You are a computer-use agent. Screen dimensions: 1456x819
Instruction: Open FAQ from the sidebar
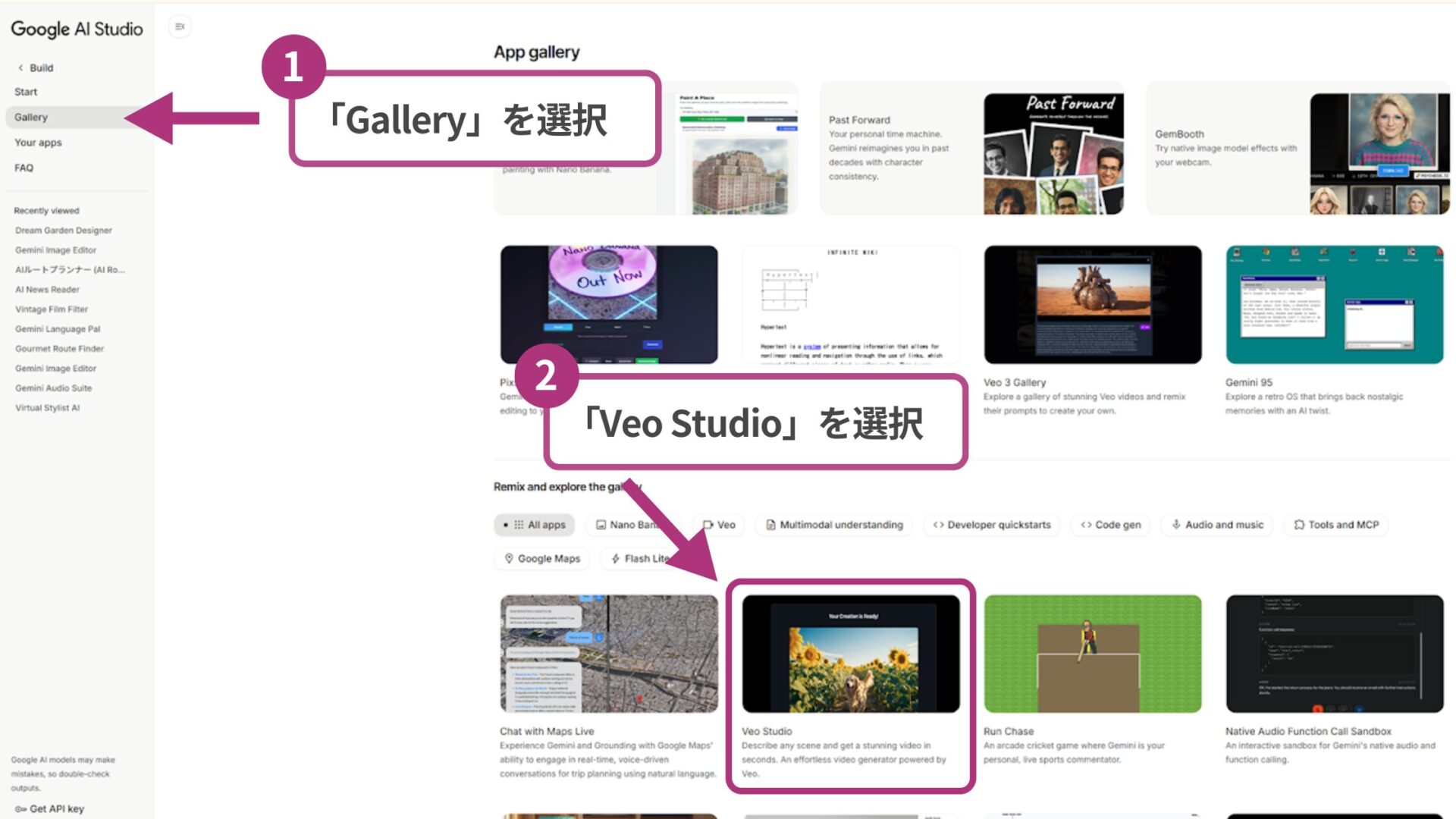(x=24, y=168)
